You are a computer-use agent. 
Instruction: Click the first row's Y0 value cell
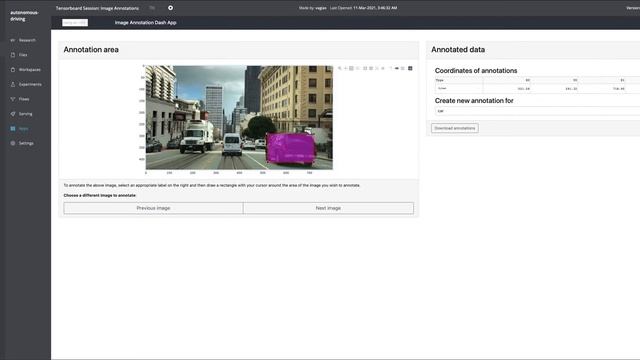[x=555, y=88]
